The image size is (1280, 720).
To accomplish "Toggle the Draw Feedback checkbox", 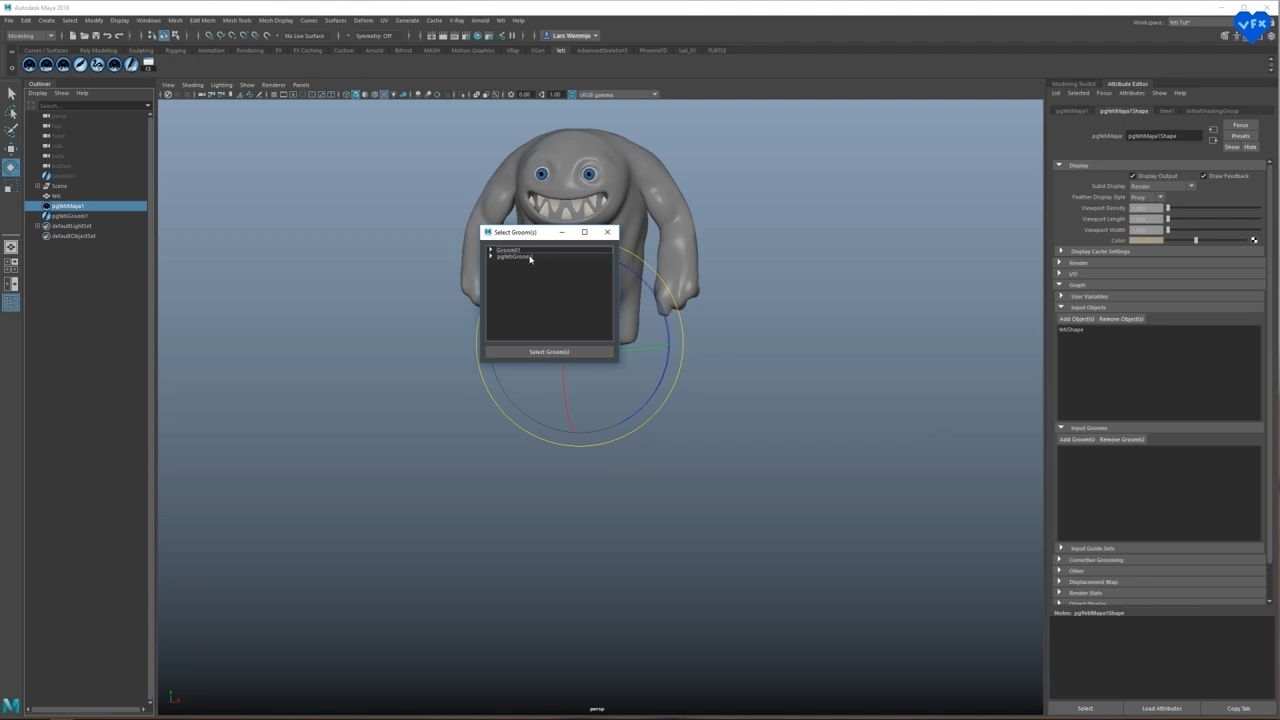I will pyautogui.click(x=1203, y=176).
